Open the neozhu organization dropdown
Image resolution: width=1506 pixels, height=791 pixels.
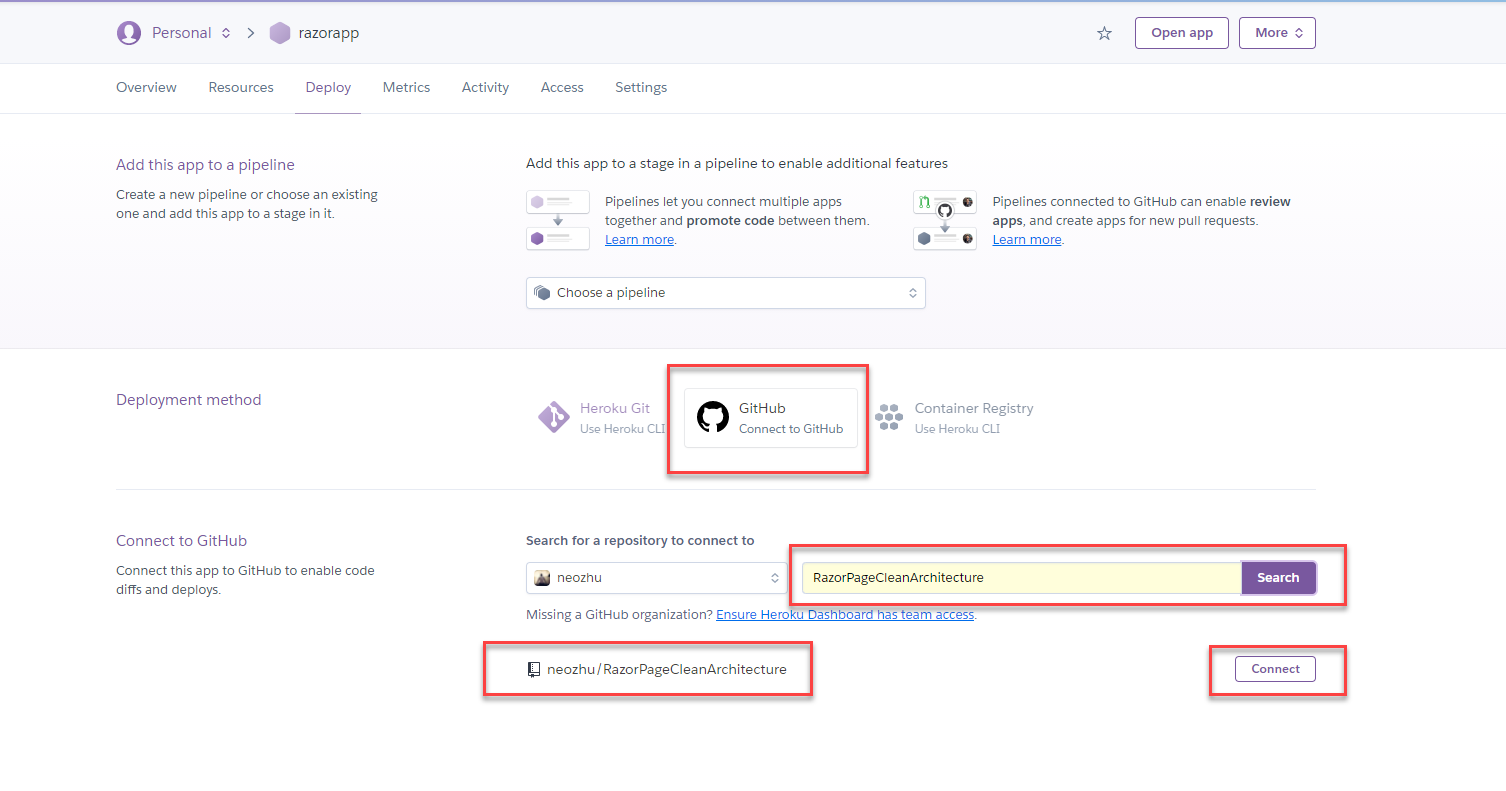tap(657, 577)
